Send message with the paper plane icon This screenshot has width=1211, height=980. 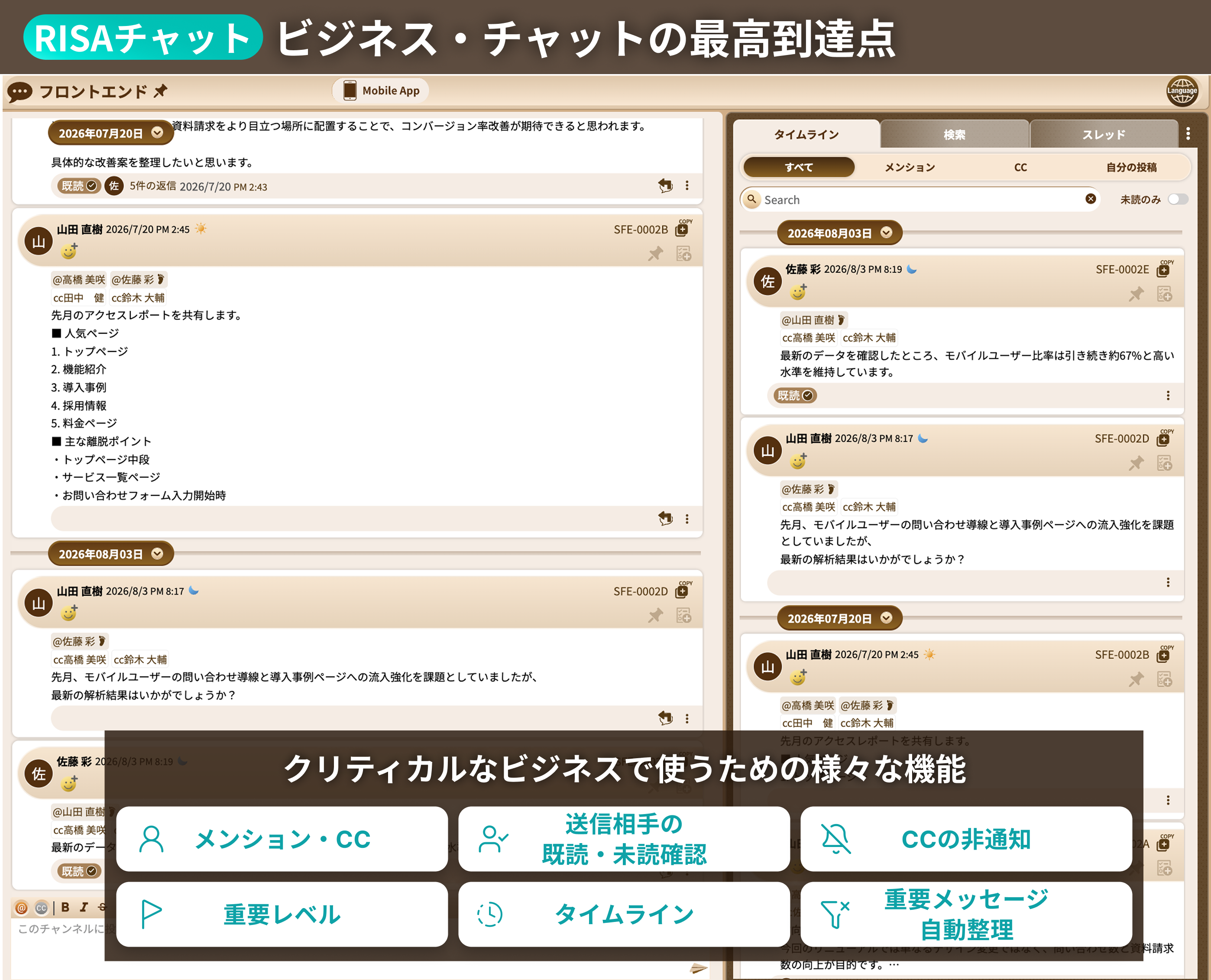699,969
